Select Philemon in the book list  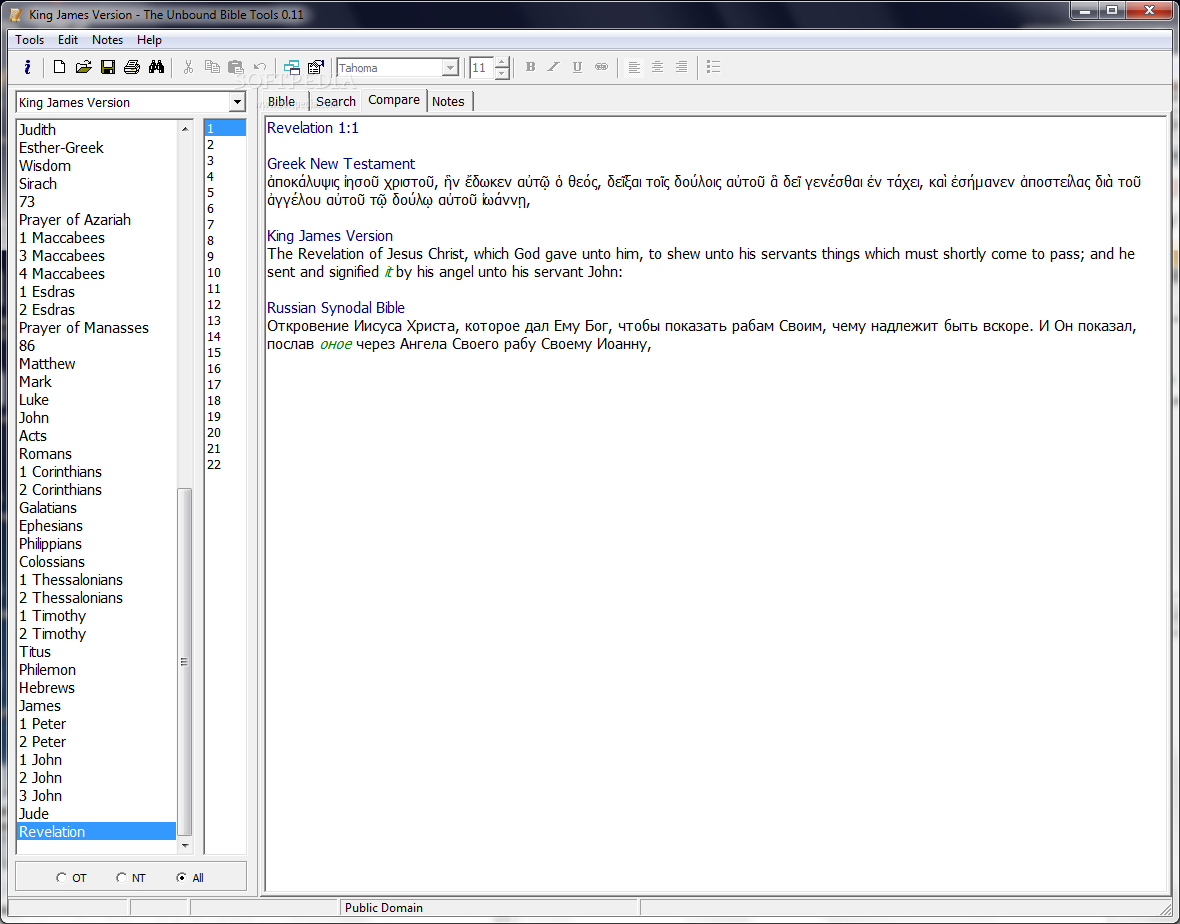[96, 670]
